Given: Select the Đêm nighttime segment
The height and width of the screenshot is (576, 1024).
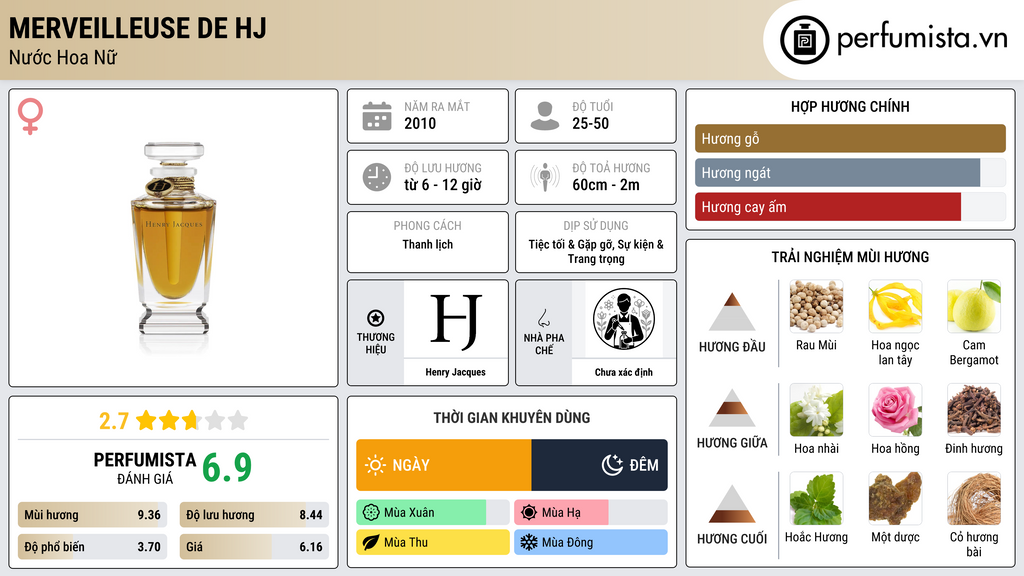Looking at the screenshot, I should (600, 465).
